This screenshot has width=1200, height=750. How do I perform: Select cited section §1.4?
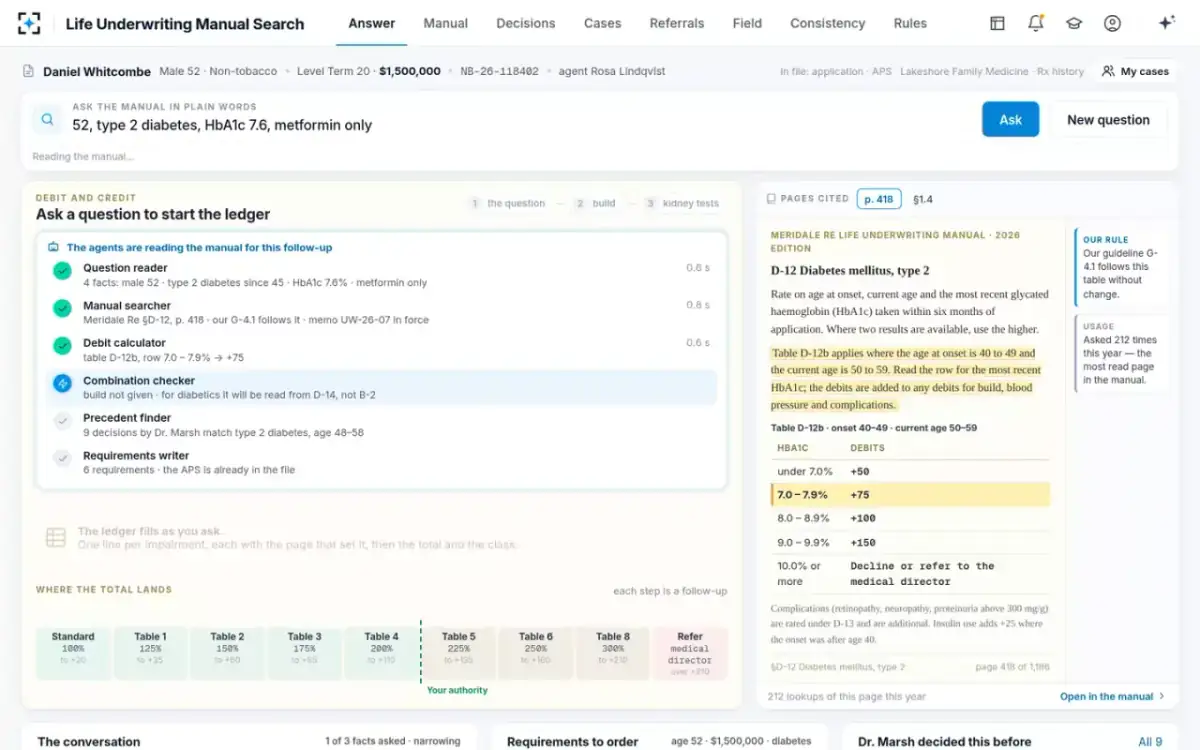point(923,199)
